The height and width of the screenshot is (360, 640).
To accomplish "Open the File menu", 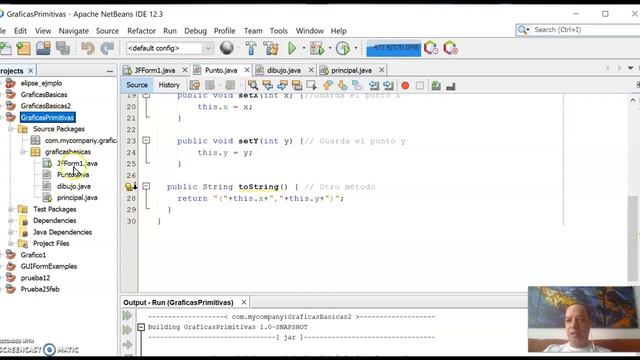I will pos(2,31).
